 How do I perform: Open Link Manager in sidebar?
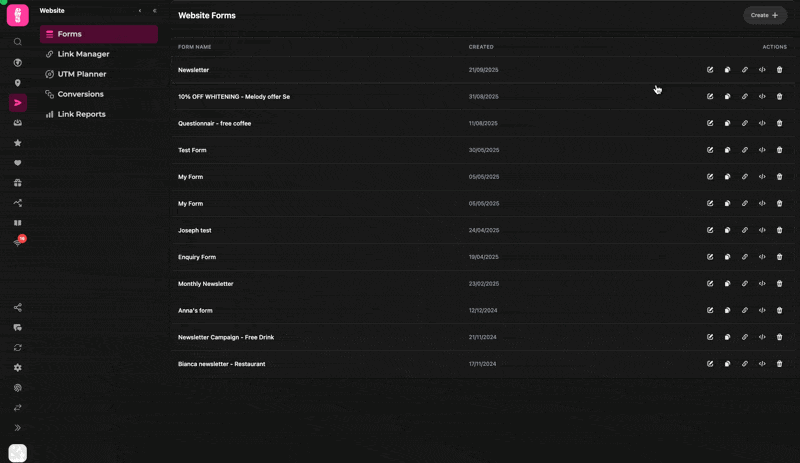point(84,54)
